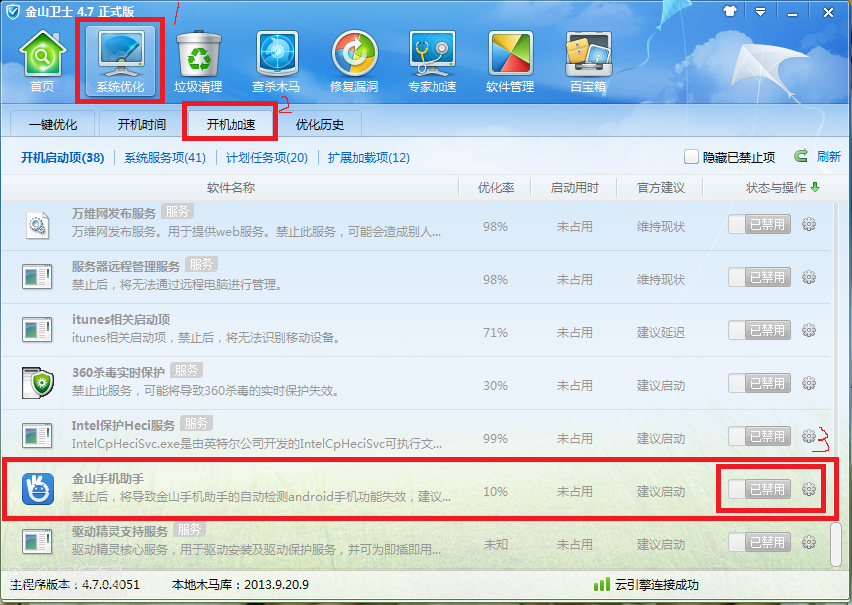Click the 优化率 column header
The height and width of the screenshot is (605, 852).
pos(496,188)
